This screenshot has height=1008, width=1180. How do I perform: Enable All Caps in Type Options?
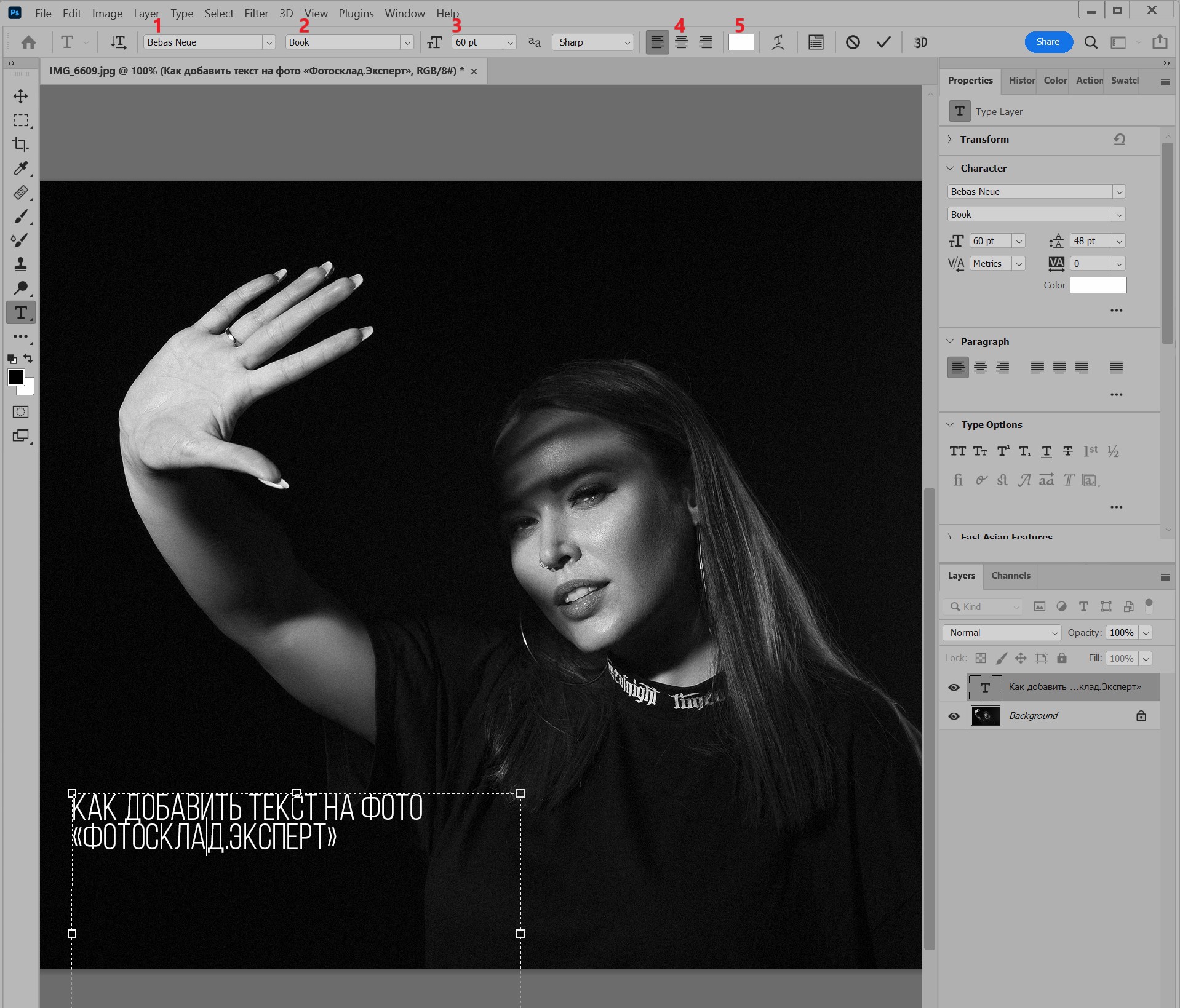point(957,451)
